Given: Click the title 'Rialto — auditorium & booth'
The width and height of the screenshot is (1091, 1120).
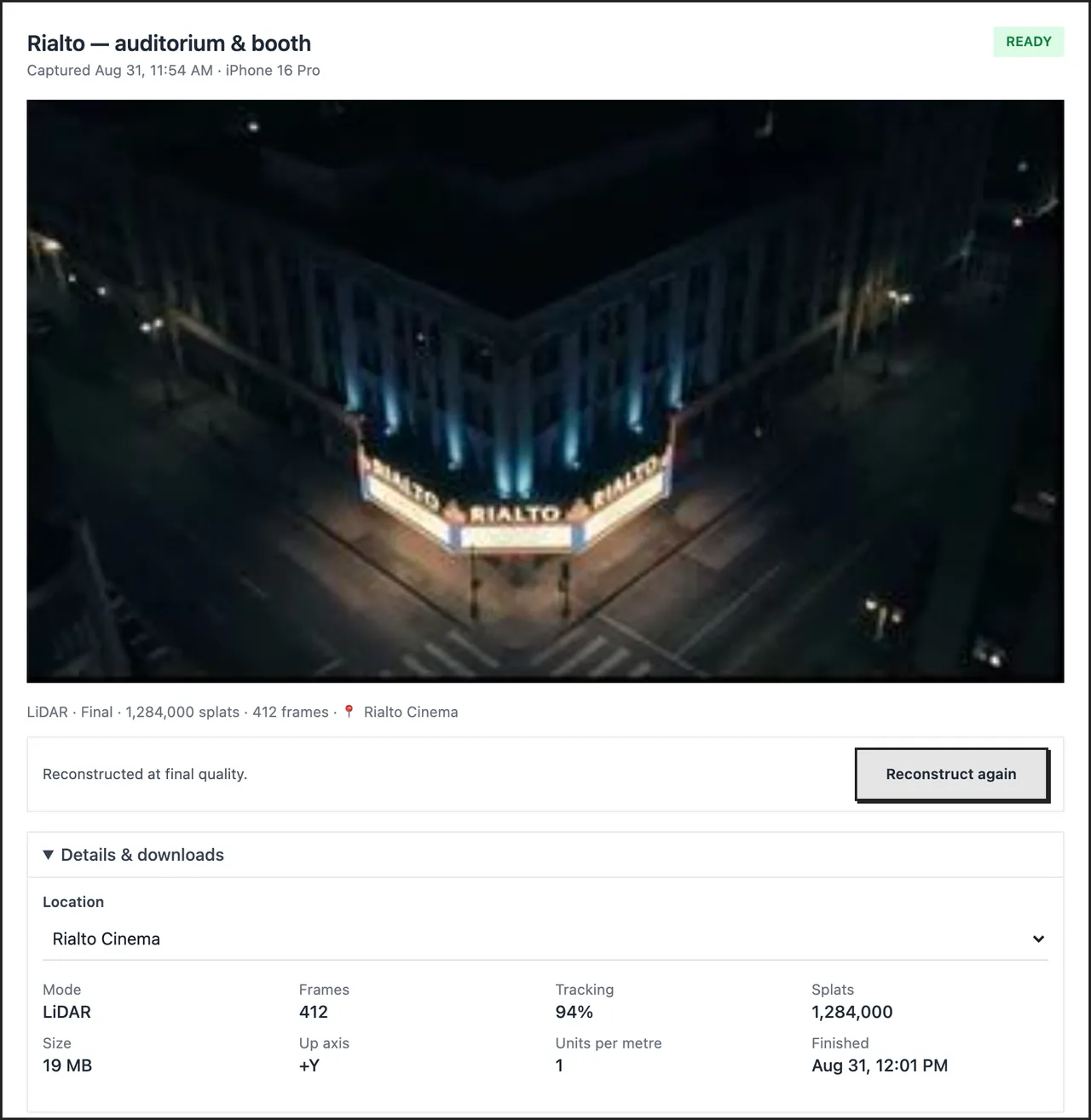Looking at the screenshot, I should tap(169, 43).
